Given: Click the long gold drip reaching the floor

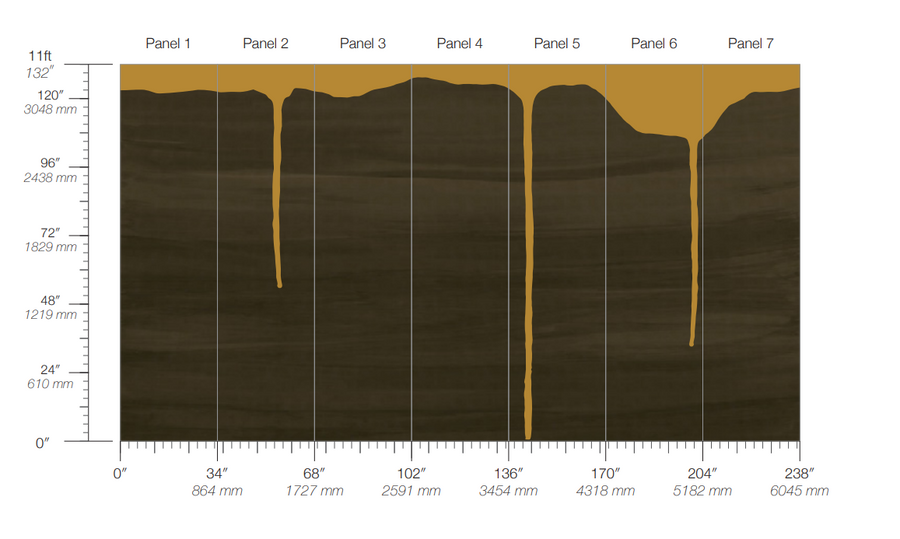Looking at the screenshot, I should 528,270.
